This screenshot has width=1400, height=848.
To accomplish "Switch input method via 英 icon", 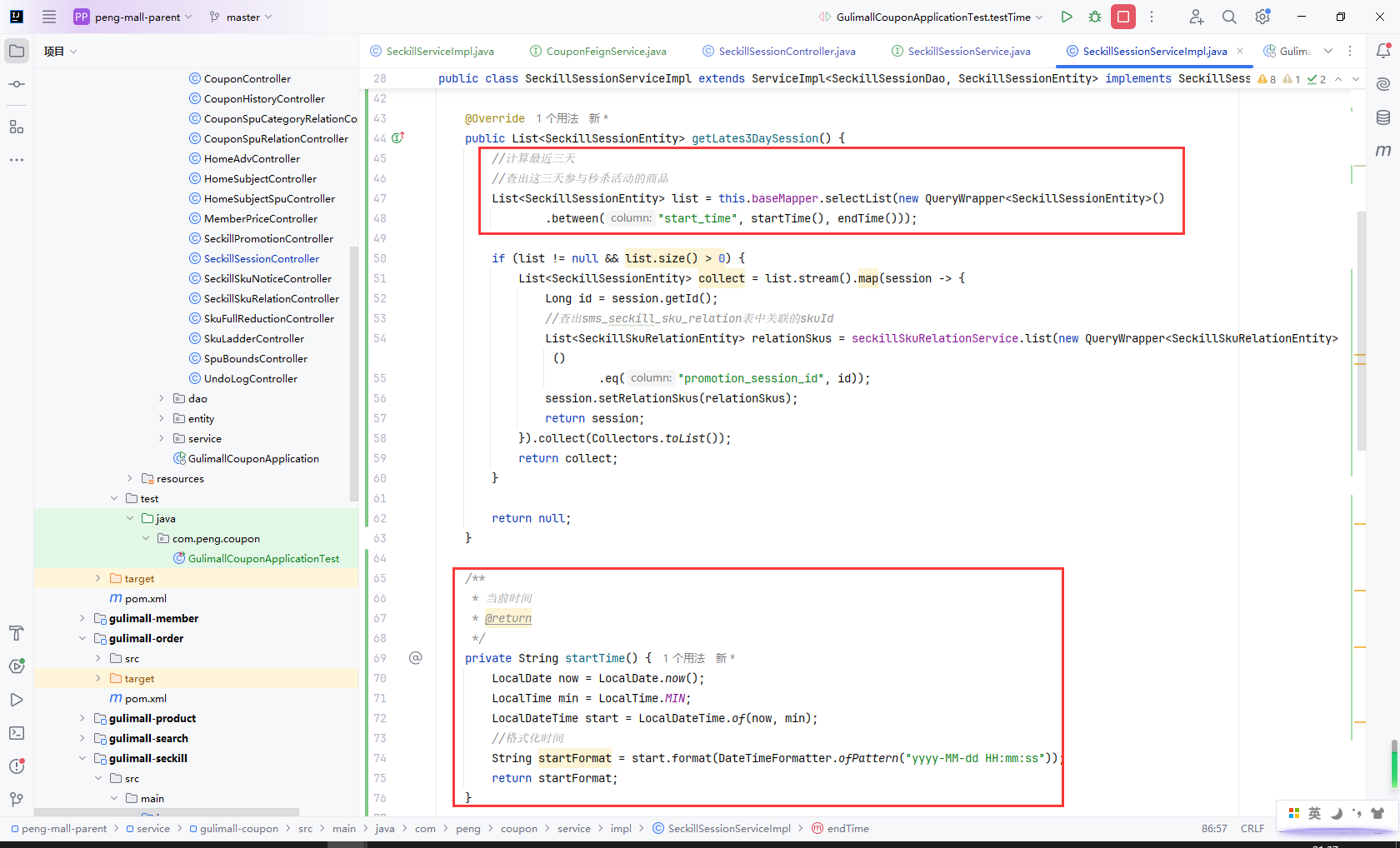I will [x=1315, y=814].
